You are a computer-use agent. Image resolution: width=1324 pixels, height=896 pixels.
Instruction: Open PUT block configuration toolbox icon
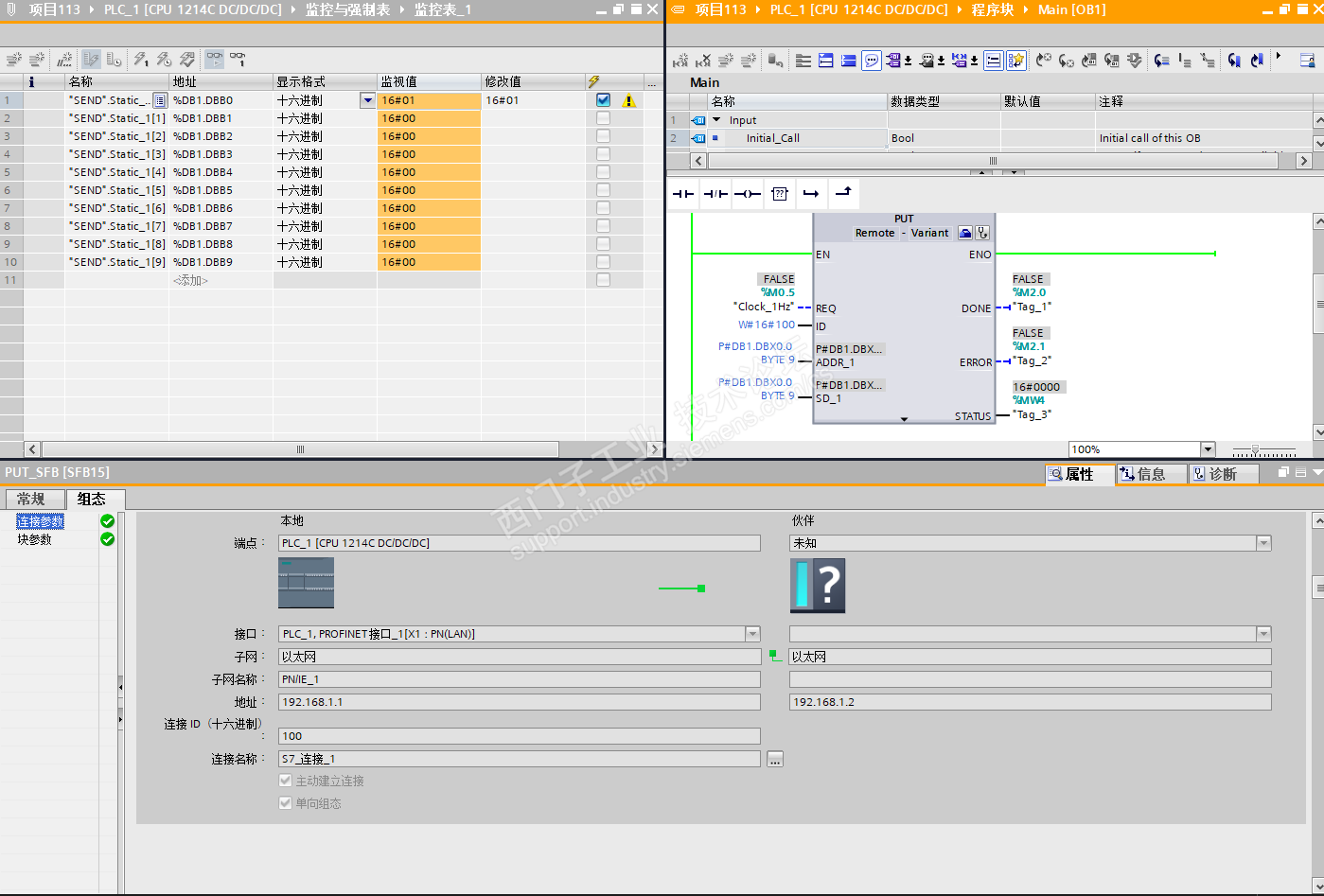tap(965, 233)
